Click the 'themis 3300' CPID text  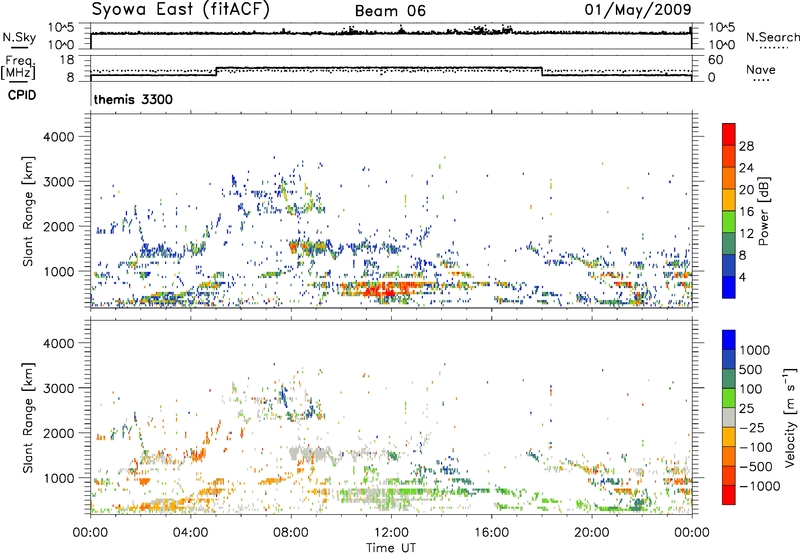133,99
